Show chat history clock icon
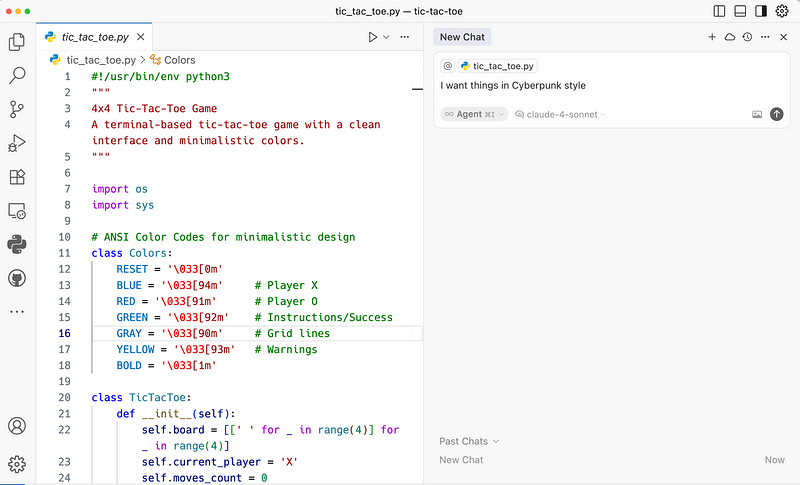Viewport: 800px width, 485px height. click(747, 37)
